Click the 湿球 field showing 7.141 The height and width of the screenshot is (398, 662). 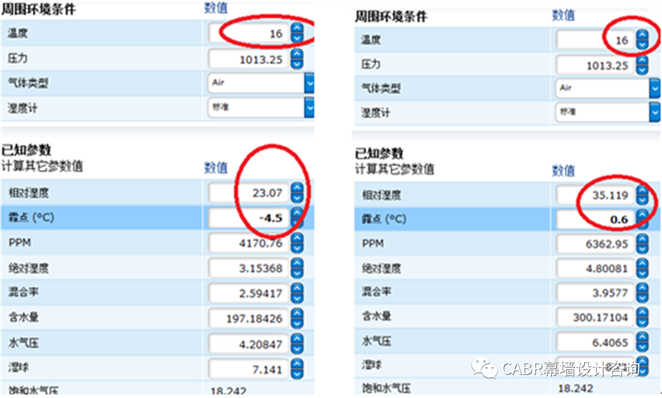(249, 369)
